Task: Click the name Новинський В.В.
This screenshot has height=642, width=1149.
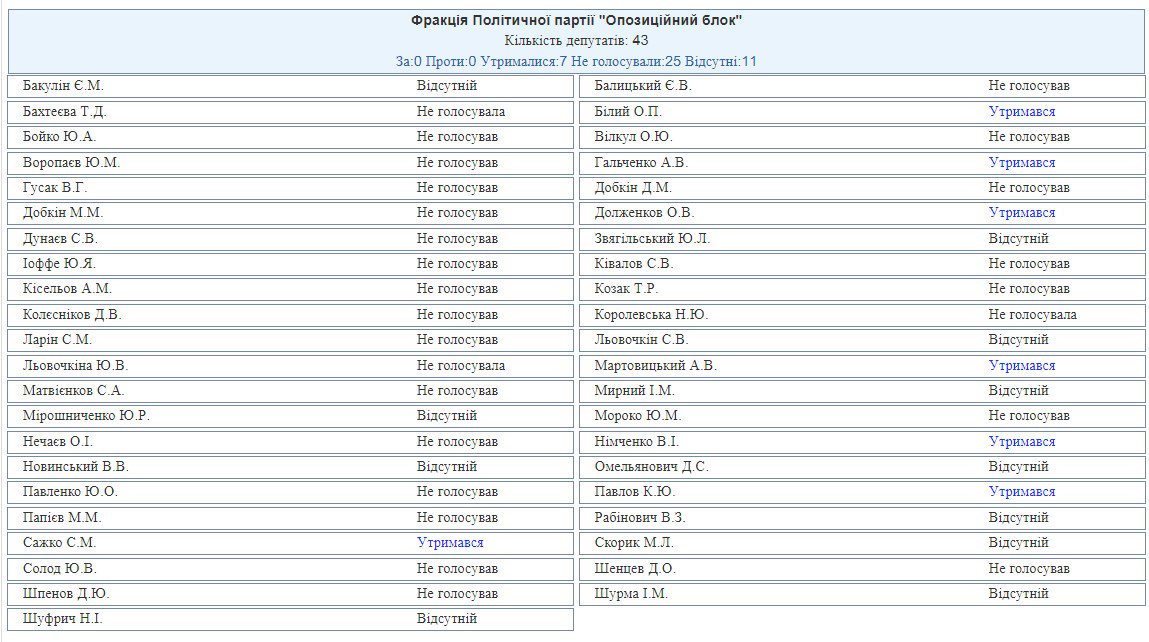Action: point(75,467)
